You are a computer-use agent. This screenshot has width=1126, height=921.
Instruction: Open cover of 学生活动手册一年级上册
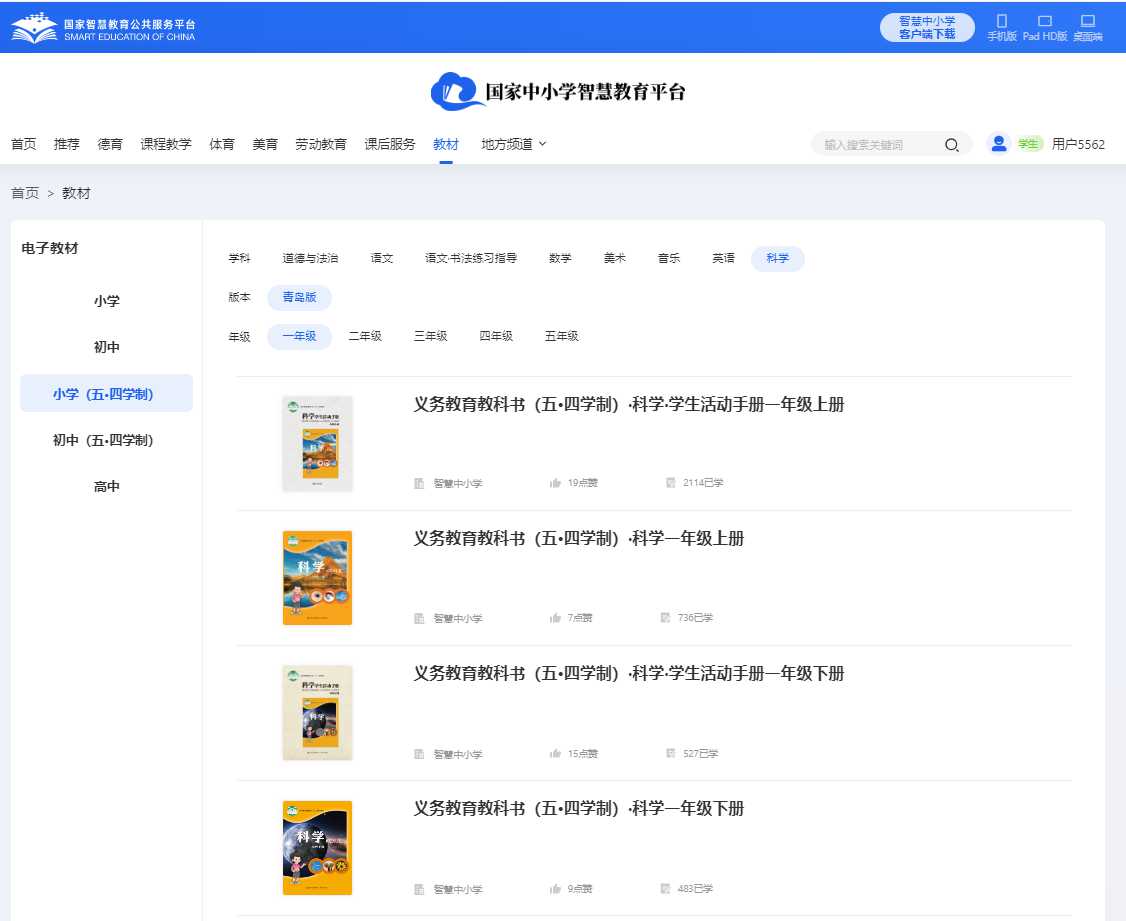(317, 444)
